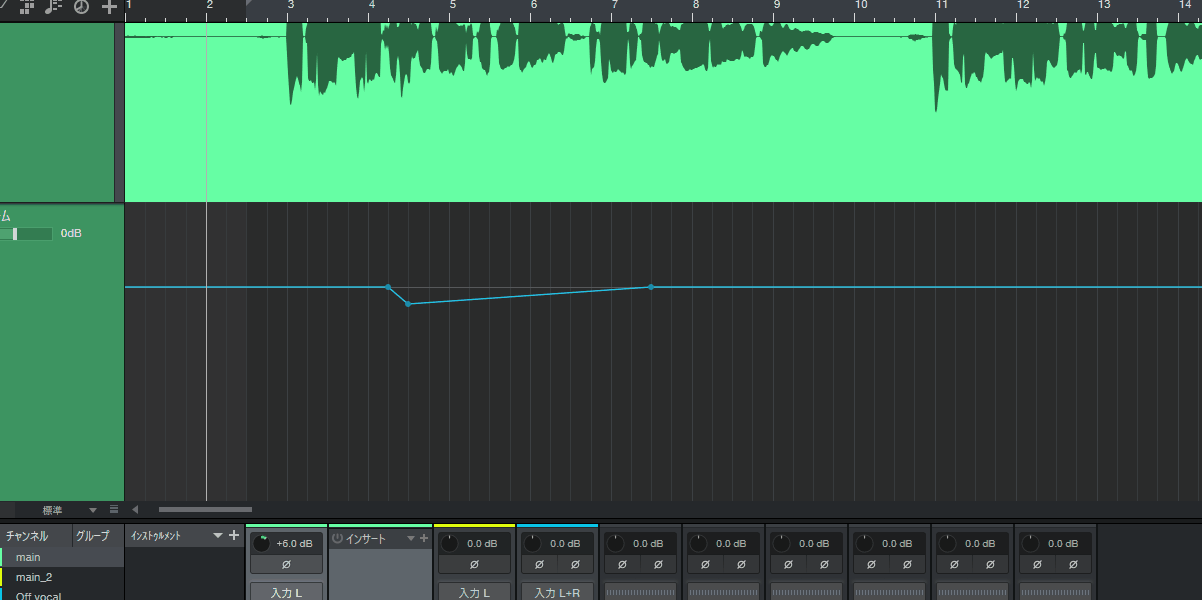Toggle the ø phase invert on the main channel
1202x600 pixels.
pyautogui.click(x=287, y=563)
